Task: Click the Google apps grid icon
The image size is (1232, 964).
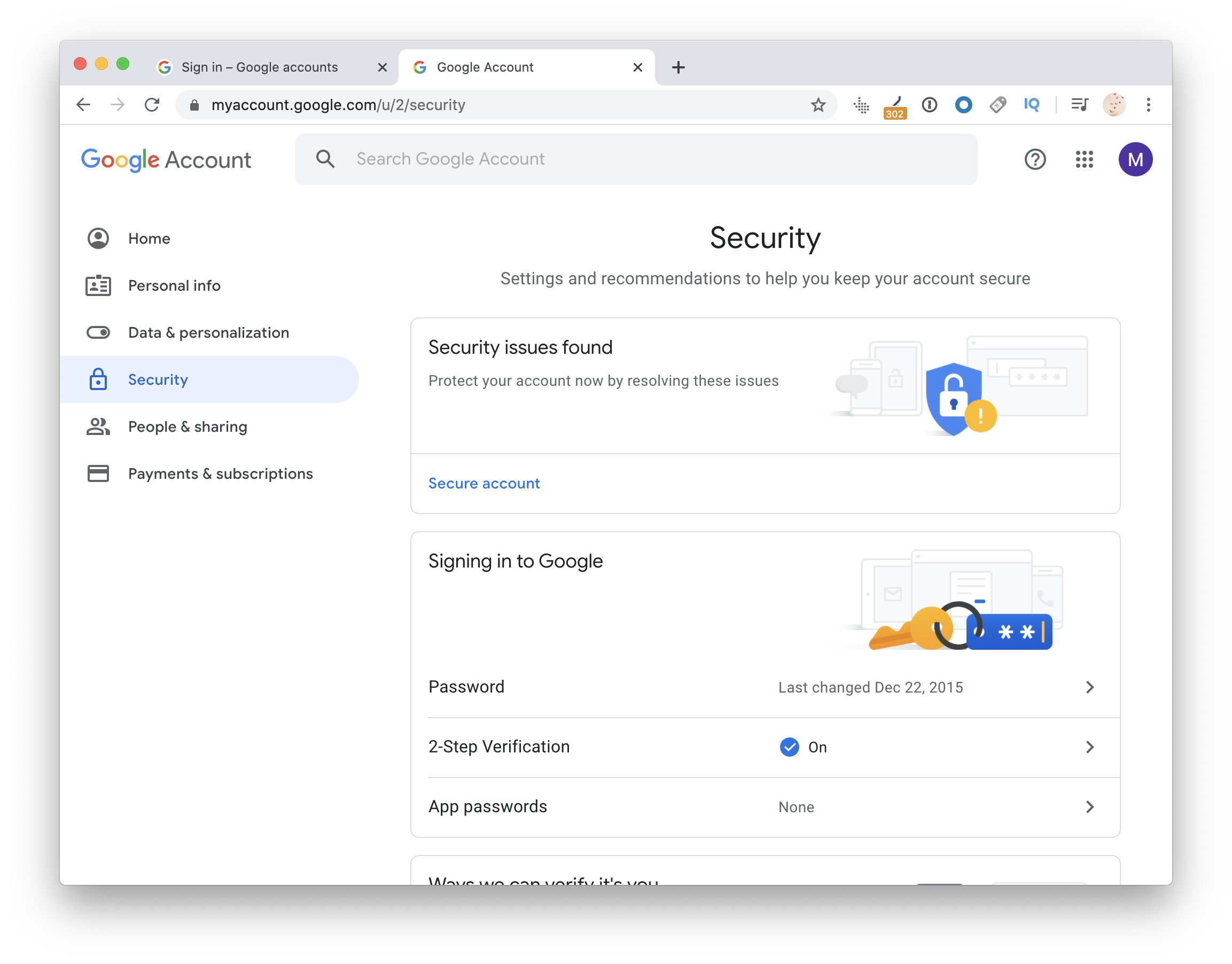Action: 1085,159
